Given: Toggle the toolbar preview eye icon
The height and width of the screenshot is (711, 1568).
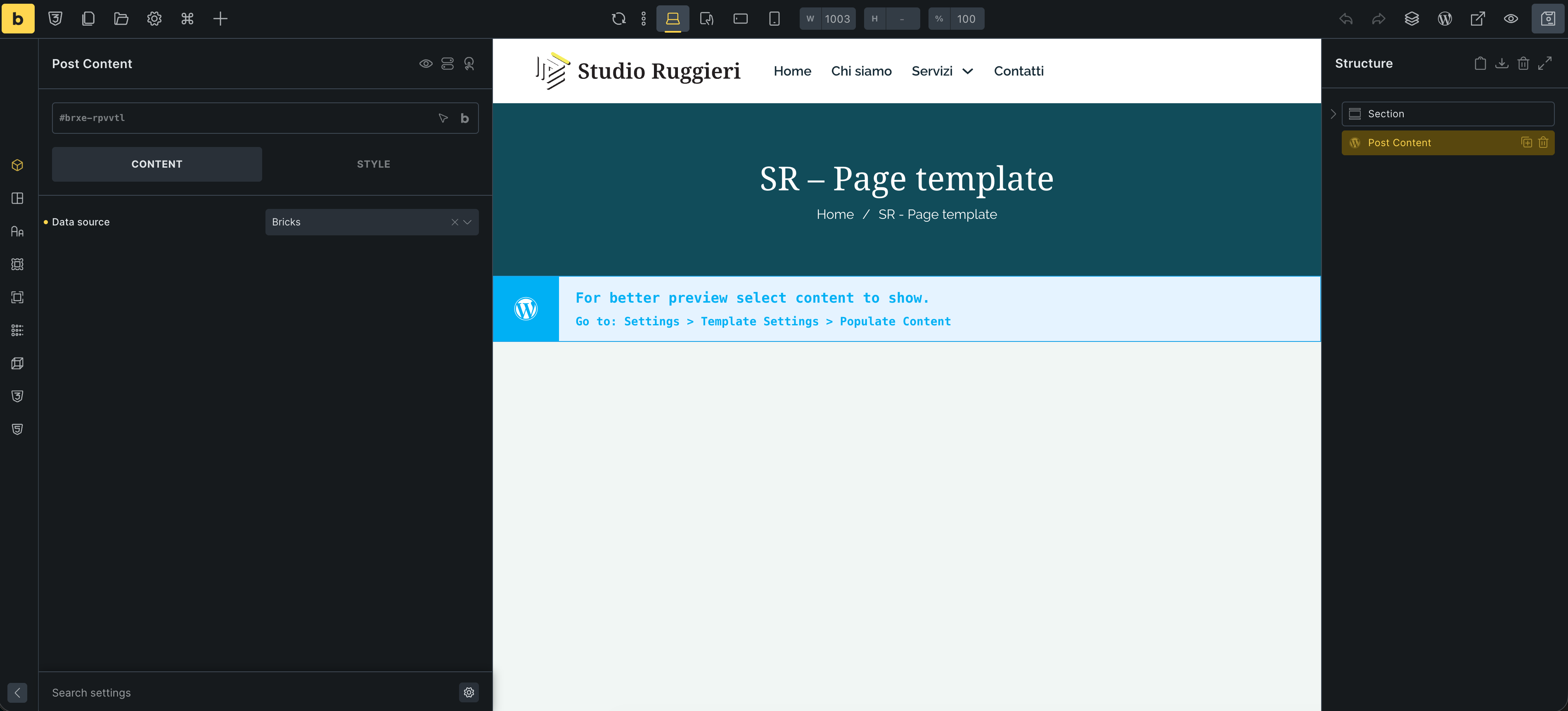Looking at the screenshot, I should (x=1510, y=19).
